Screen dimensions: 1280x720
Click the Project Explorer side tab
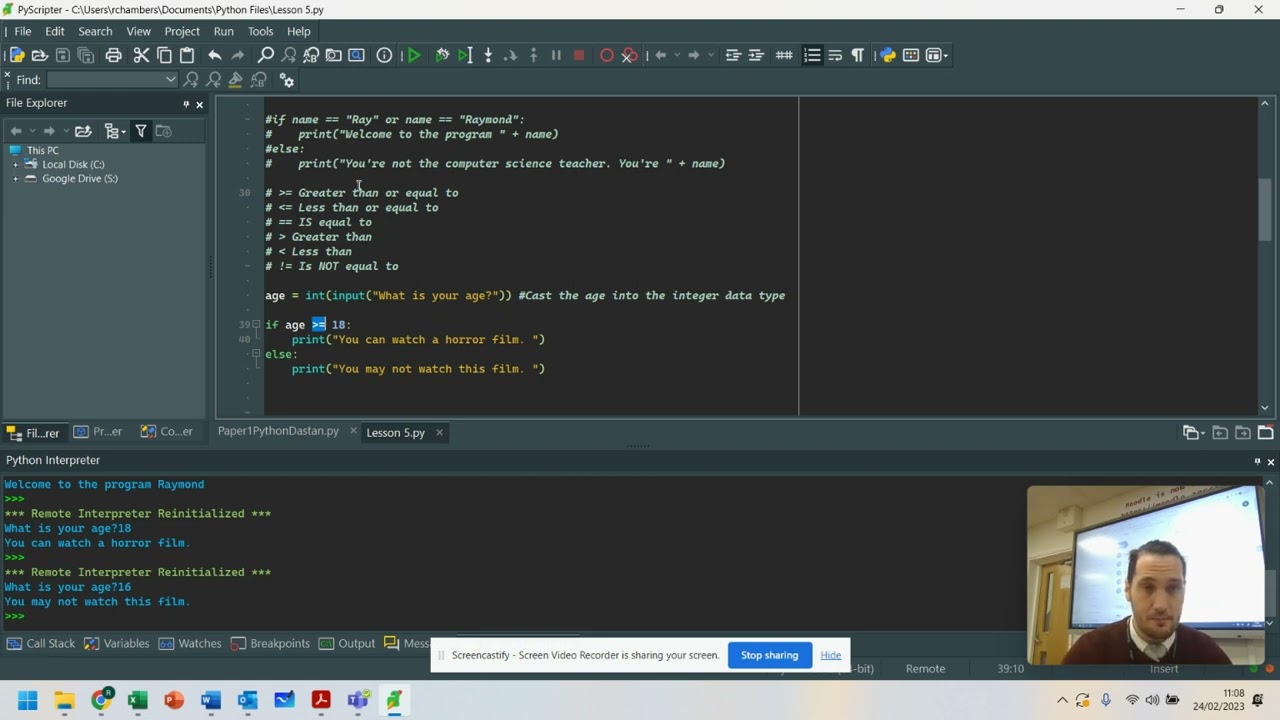[x=98, y=432]
